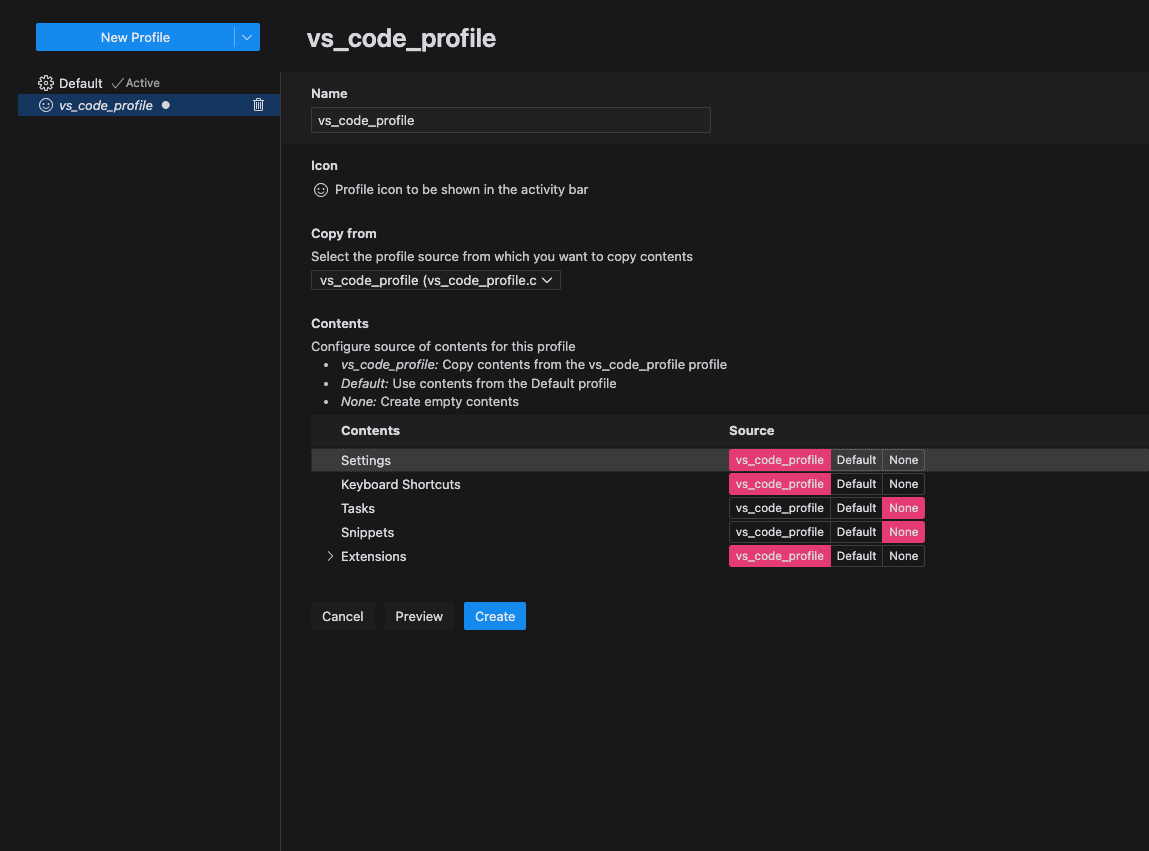
Task: Open the Copy from dropdown
Action: click(435, 280)
